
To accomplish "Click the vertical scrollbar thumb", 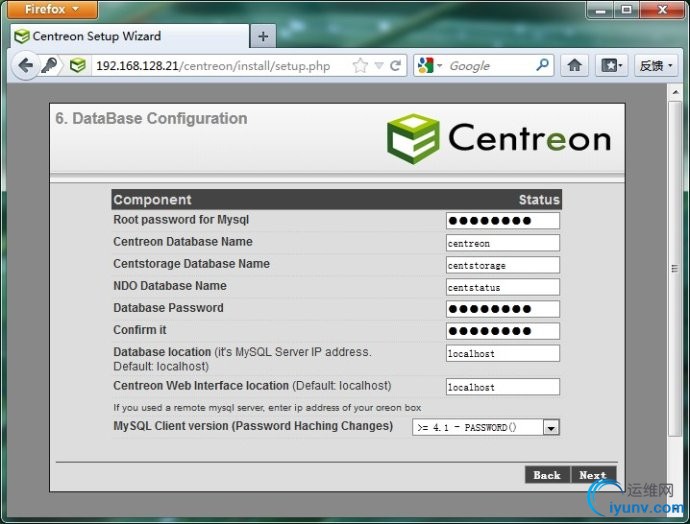I will click(x=675, y=268).
